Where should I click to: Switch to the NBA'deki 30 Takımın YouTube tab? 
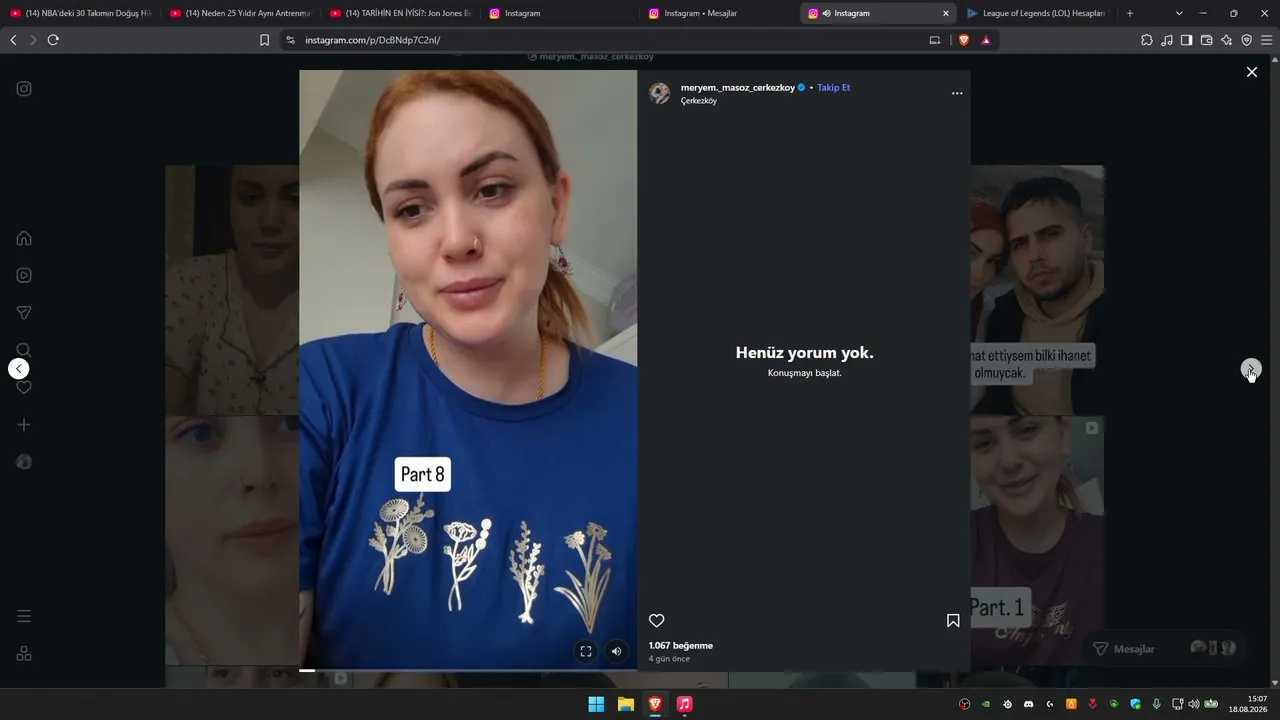[80, 13]
